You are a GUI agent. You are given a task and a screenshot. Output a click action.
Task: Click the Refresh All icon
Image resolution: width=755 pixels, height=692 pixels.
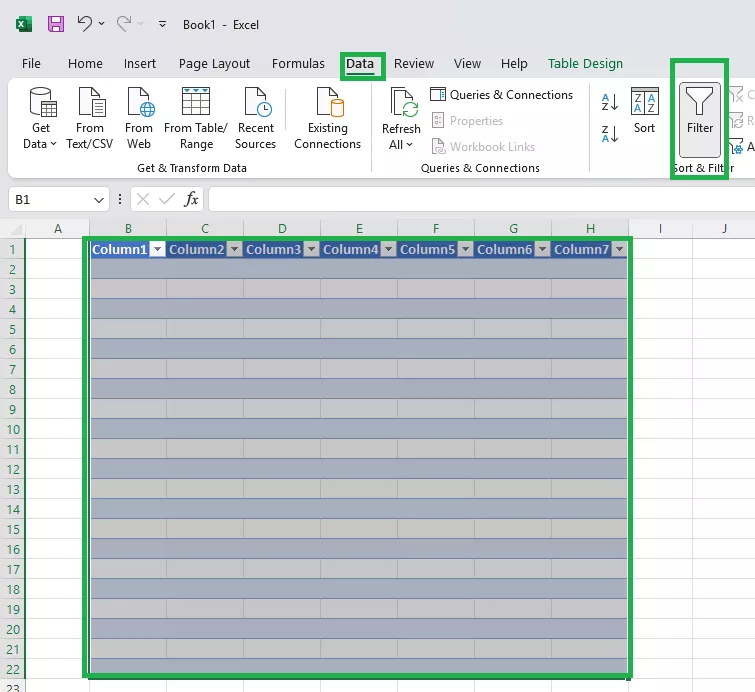tap(404, 103)
